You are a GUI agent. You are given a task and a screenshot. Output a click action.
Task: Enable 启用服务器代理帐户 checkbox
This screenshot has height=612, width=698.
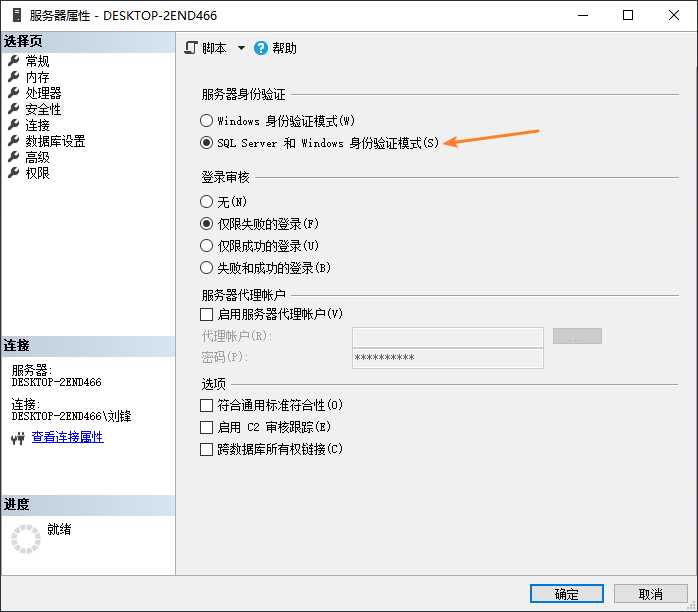[206, 314]
